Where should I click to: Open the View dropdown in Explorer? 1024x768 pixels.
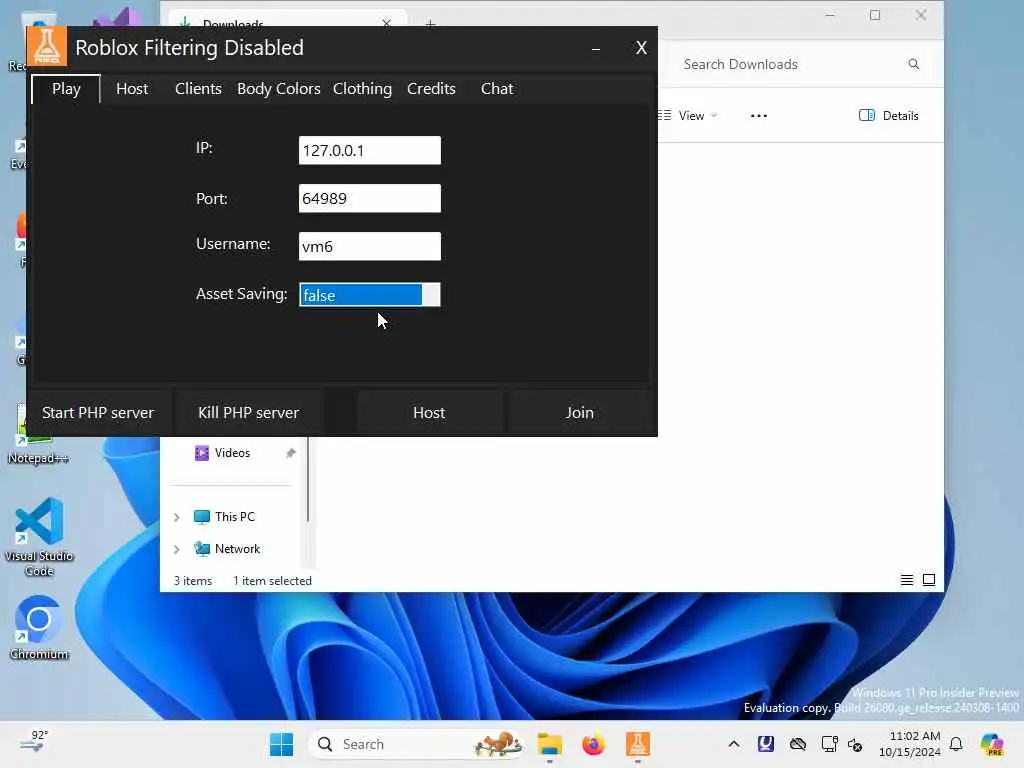pos(689,116)
